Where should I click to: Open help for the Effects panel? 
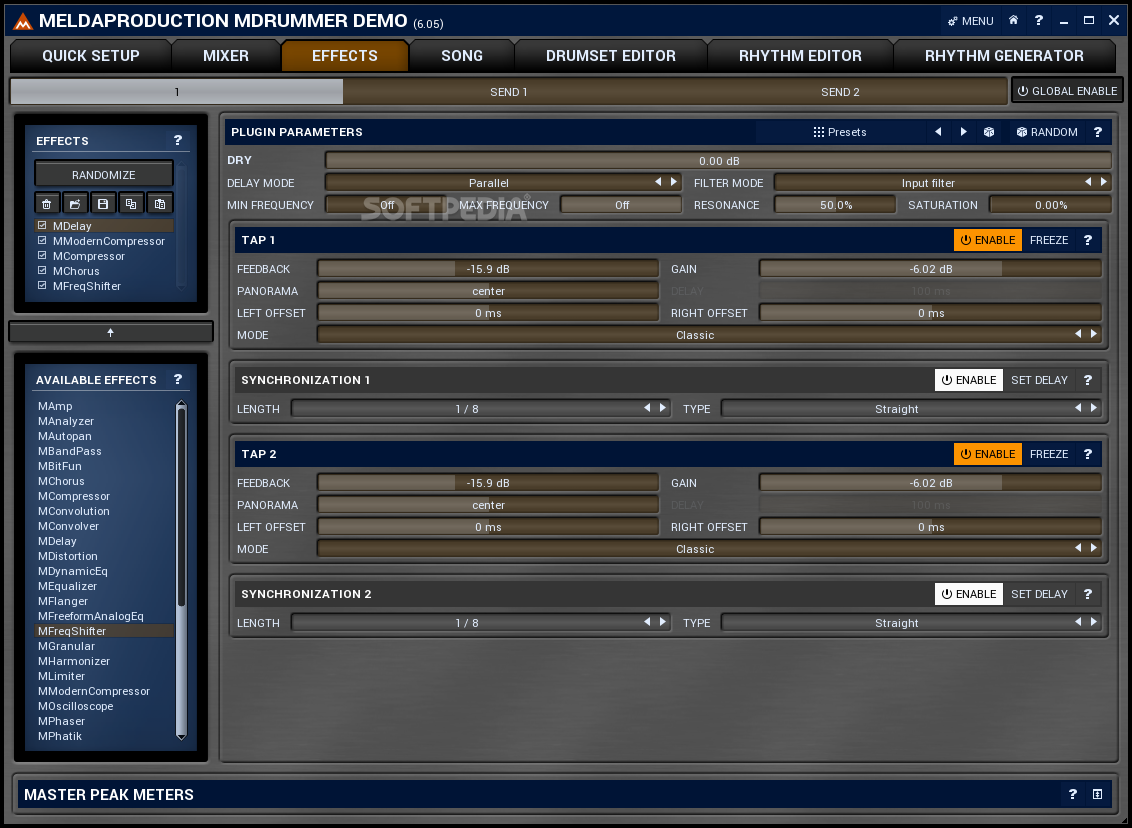point(178,140)
